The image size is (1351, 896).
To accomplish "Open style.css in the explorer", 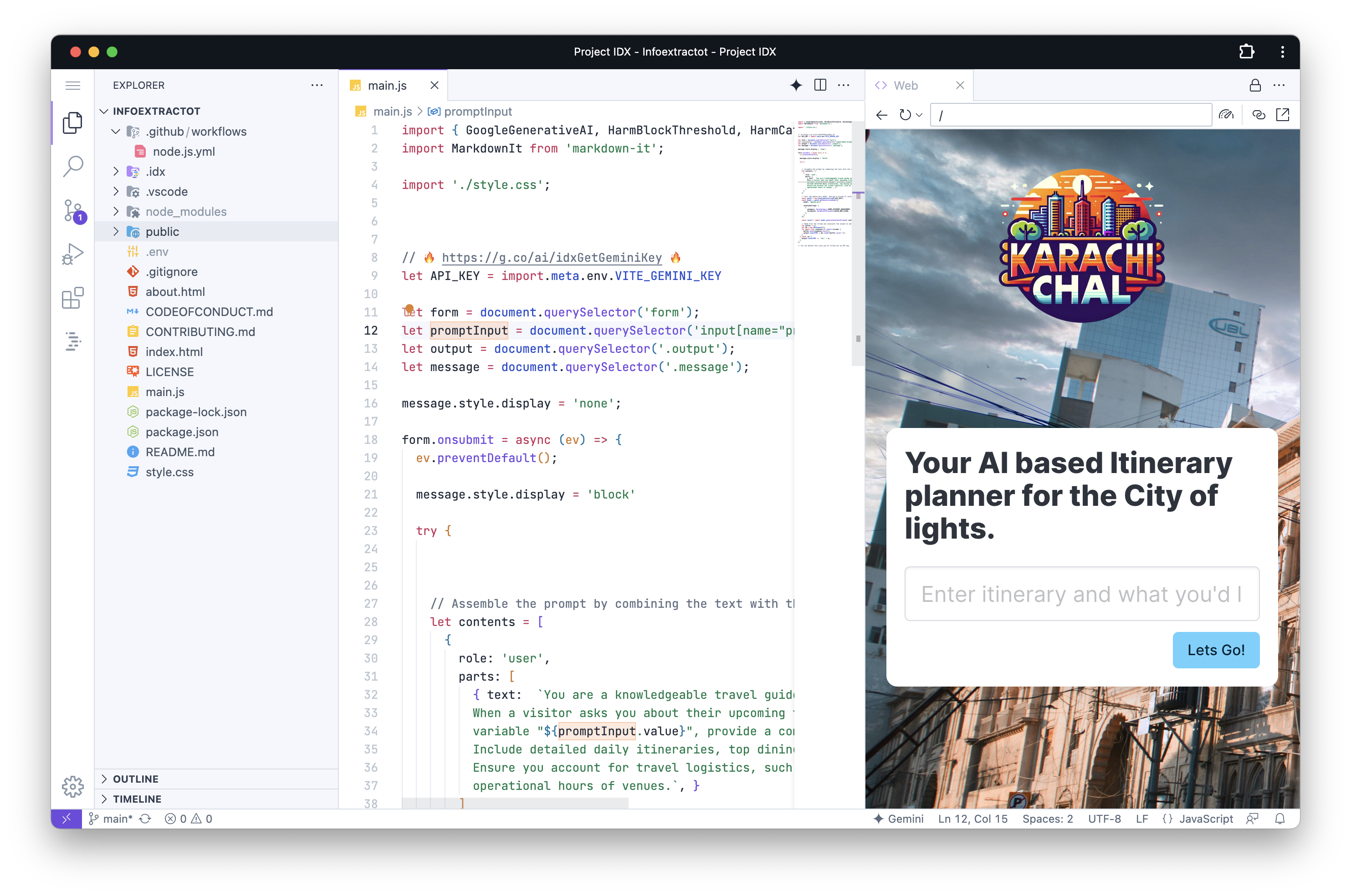I will click(169, 472).
